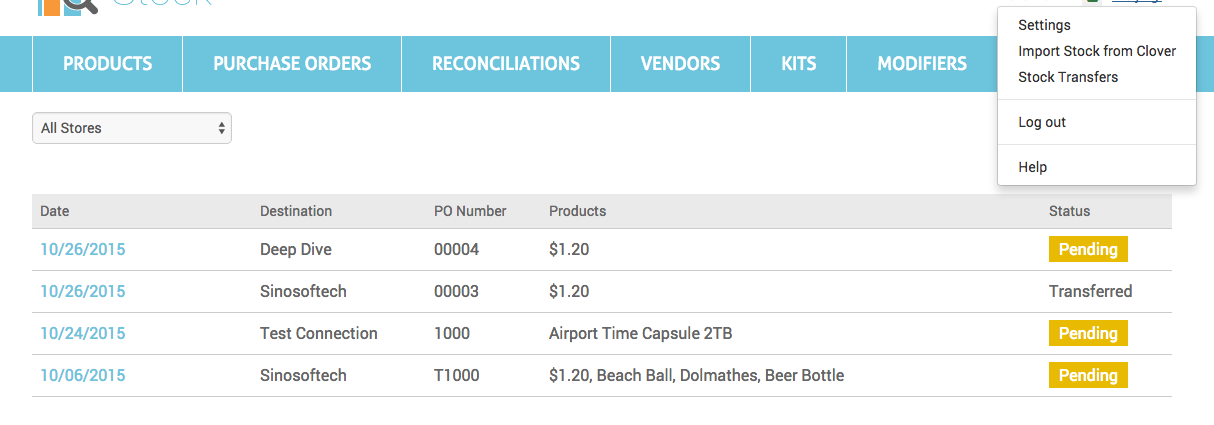
Task: Select the Kits tab
Action: 799,64
